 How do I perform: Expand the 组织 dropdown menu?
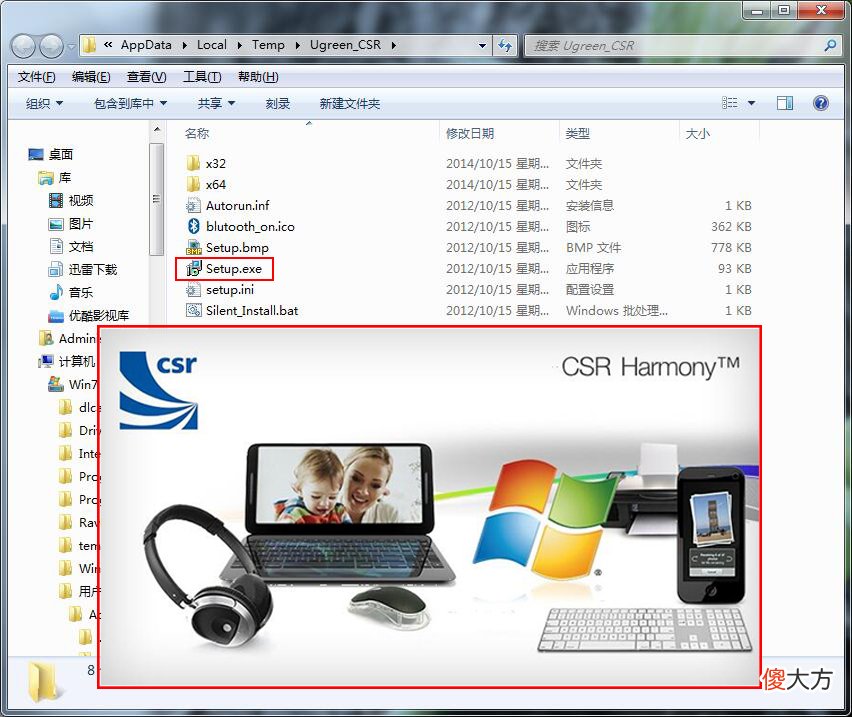tap(44, 103)
